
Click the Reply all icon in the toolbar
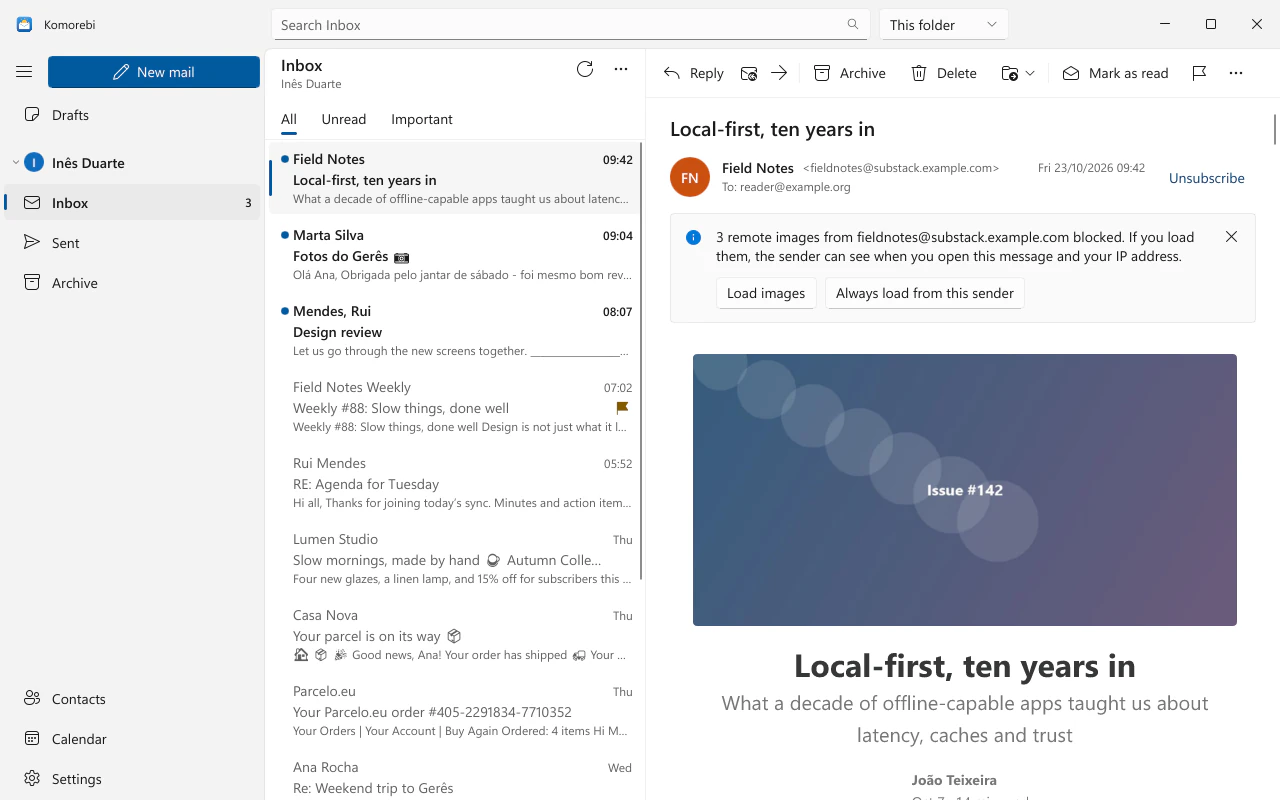749,73
